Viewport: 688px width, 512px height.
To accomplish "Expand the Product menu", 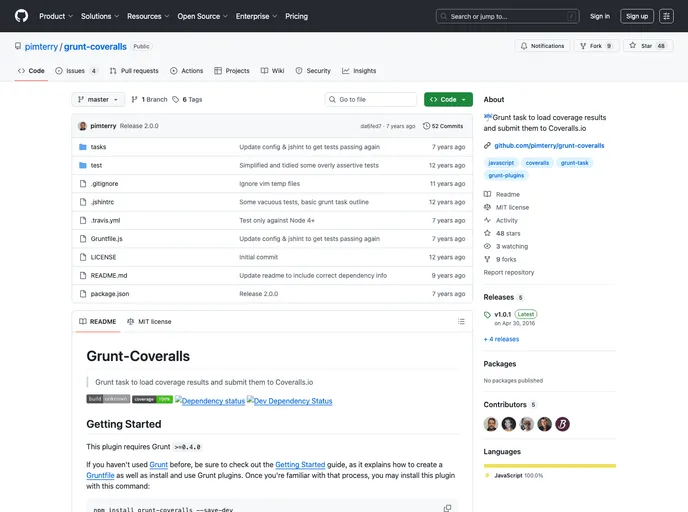I will 55,16.
